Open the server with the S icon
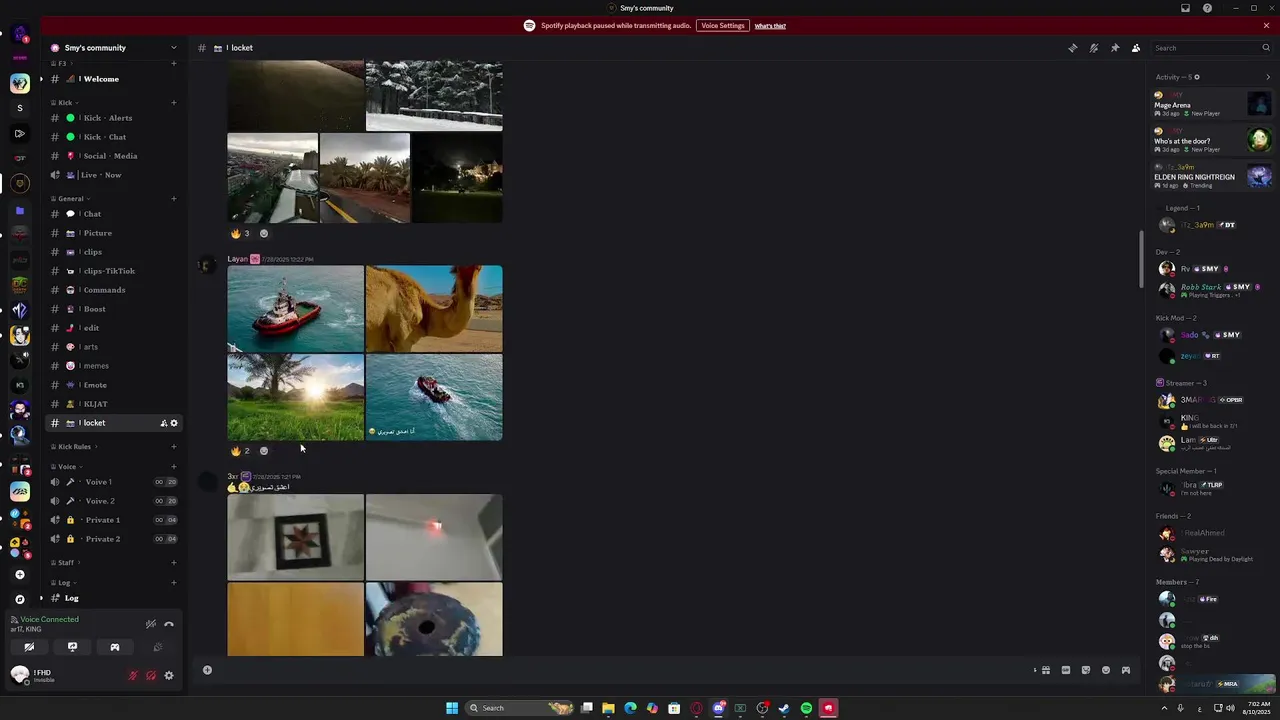1280x720 pixels. (19, 108)
